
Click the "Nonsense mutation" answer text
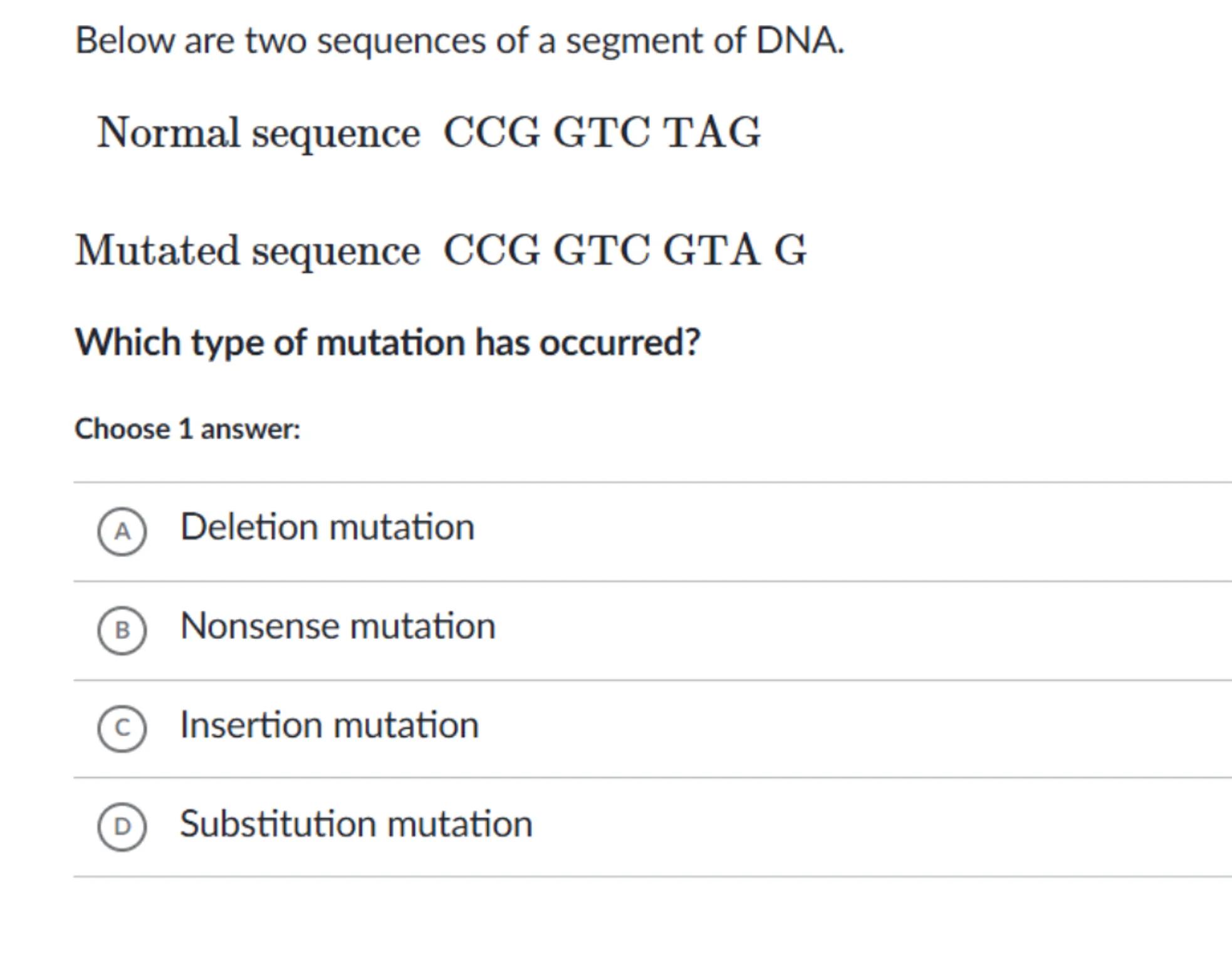[338, 626]
